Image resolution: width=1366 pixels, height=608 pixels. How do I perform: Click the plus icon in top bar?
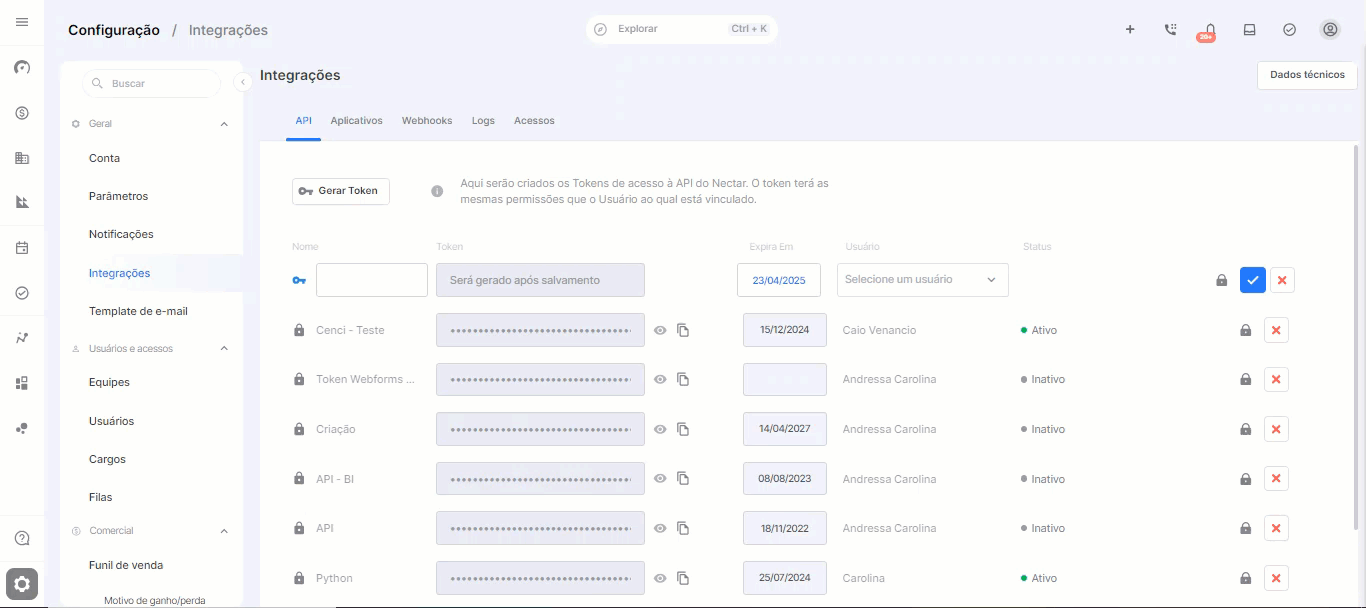[1130, 30]
